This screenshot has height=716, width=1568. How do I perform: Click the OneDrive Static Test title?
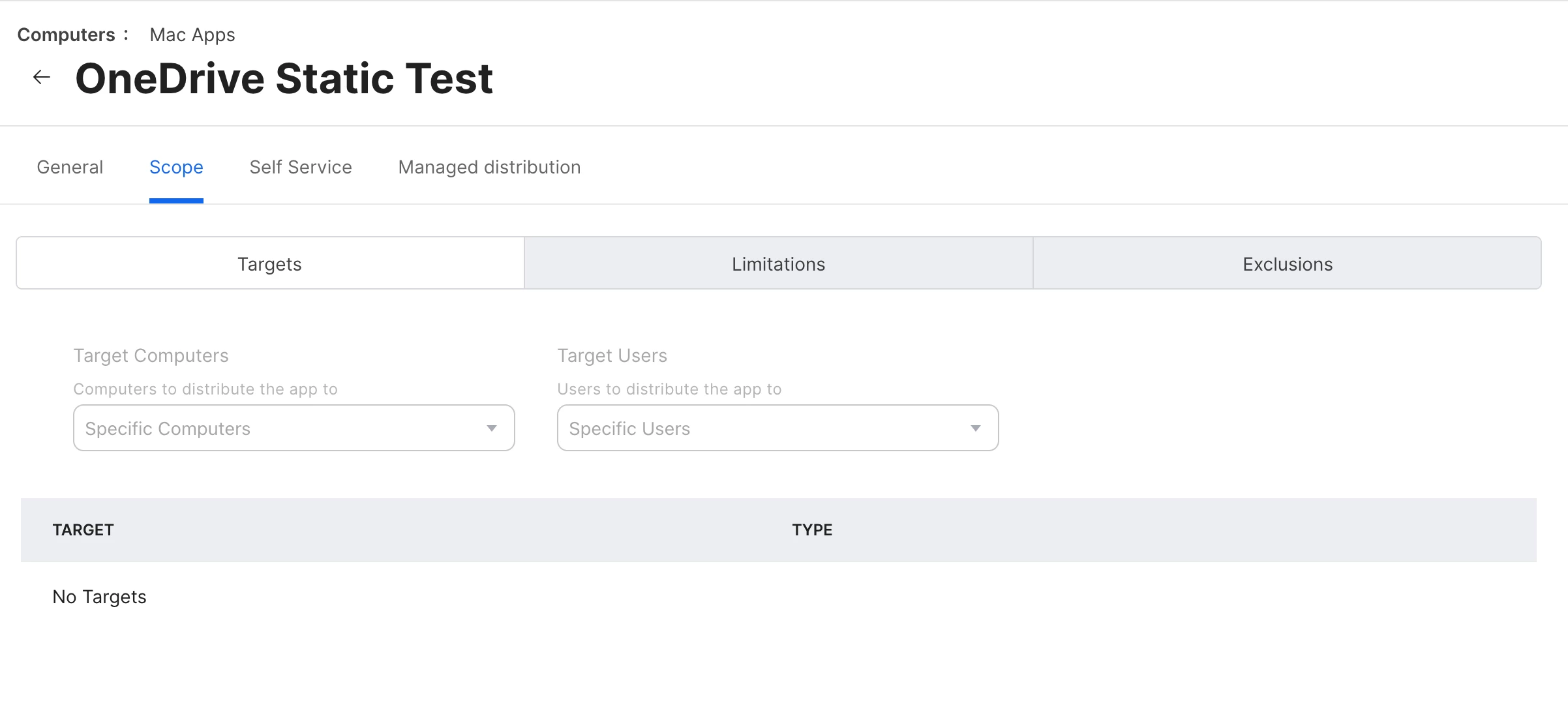(x=284, y=78)
